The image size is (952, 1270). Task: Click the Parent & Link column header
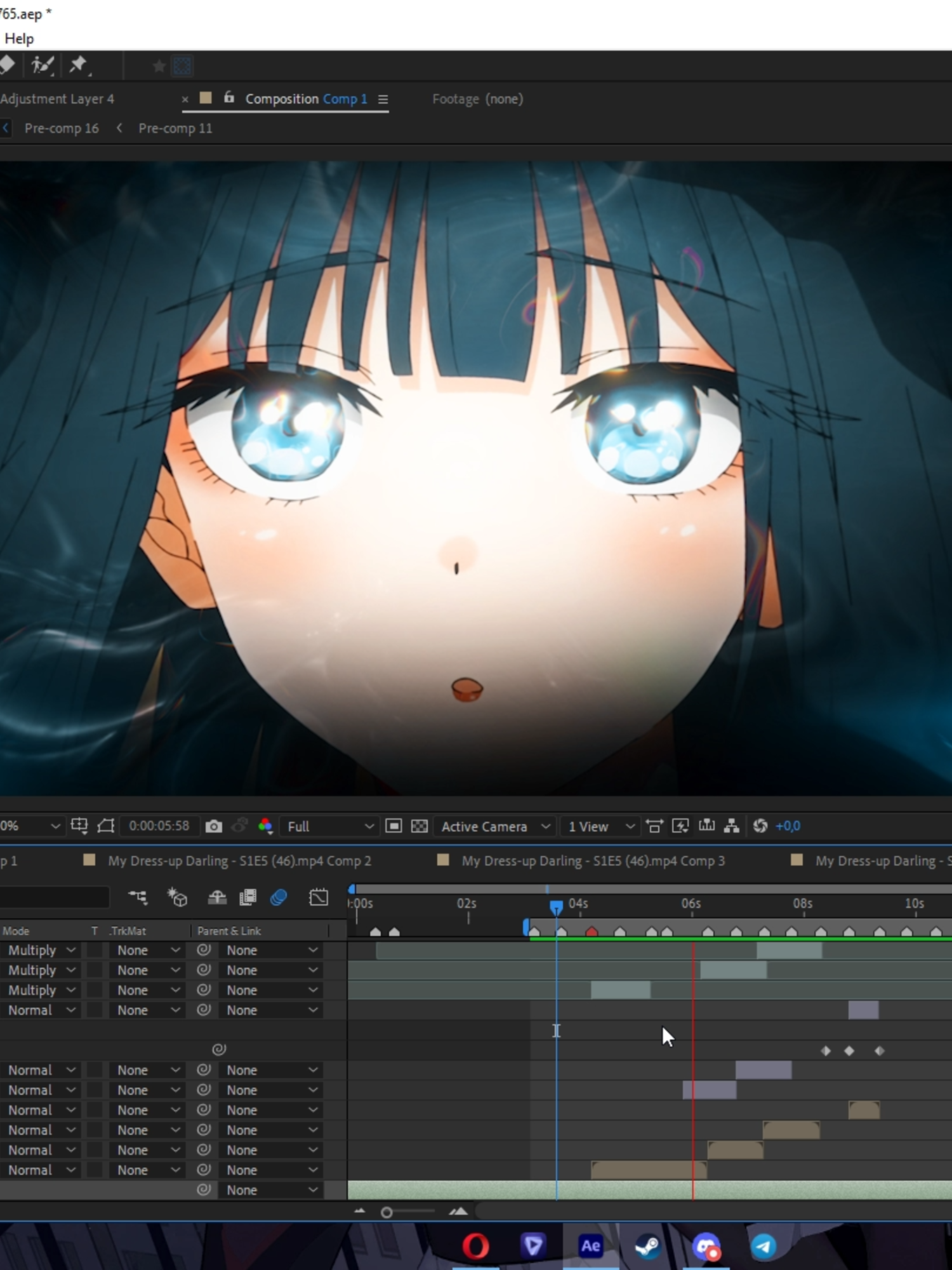(228, 931)
